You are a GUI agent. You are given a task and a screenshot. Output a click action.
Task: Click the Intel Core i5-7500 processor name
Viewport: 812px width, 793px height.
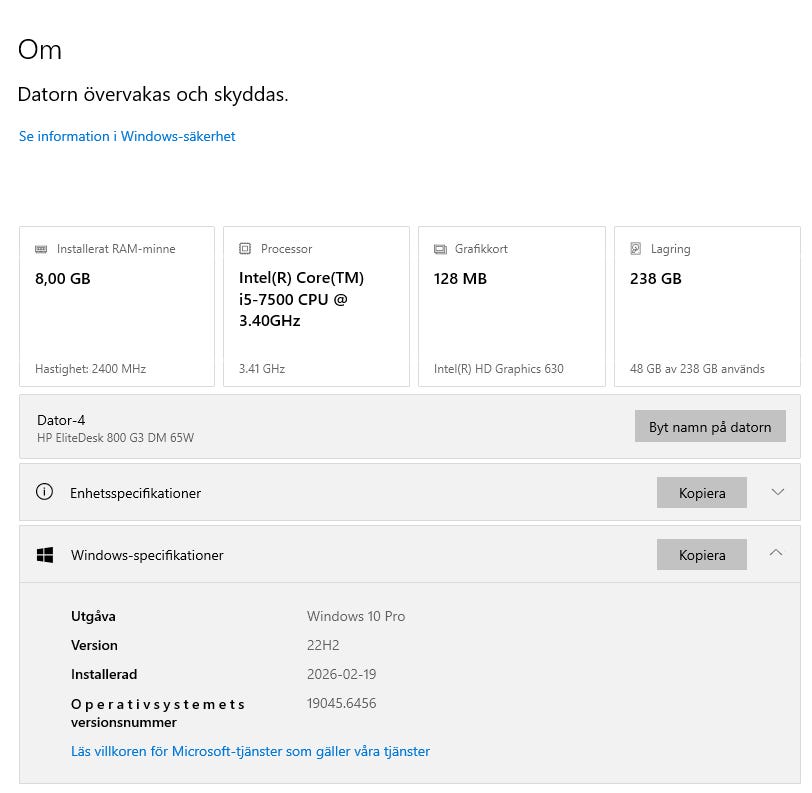coord(301,299)
